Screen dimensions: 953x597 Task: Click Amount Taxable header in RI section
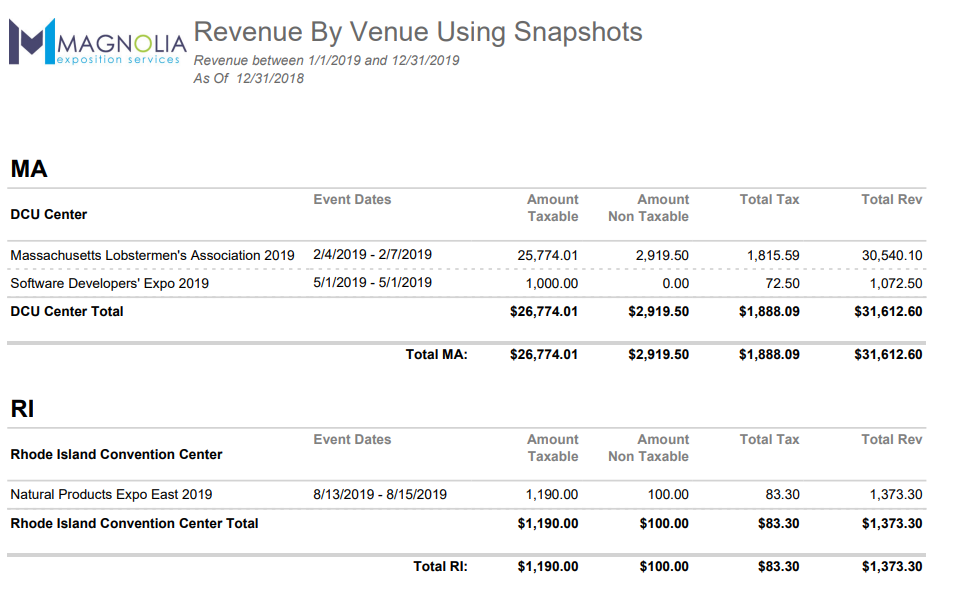tap(552, 447)
